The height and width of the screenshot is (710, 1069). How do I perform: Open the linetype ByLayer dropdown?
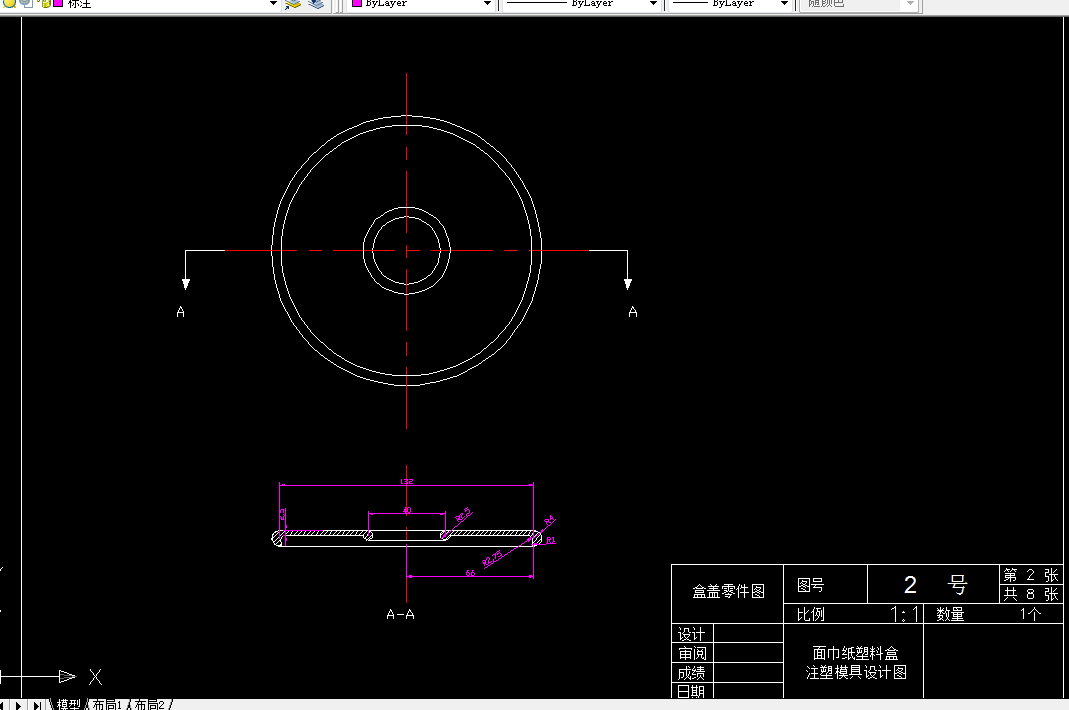click(x=652, y=4)
